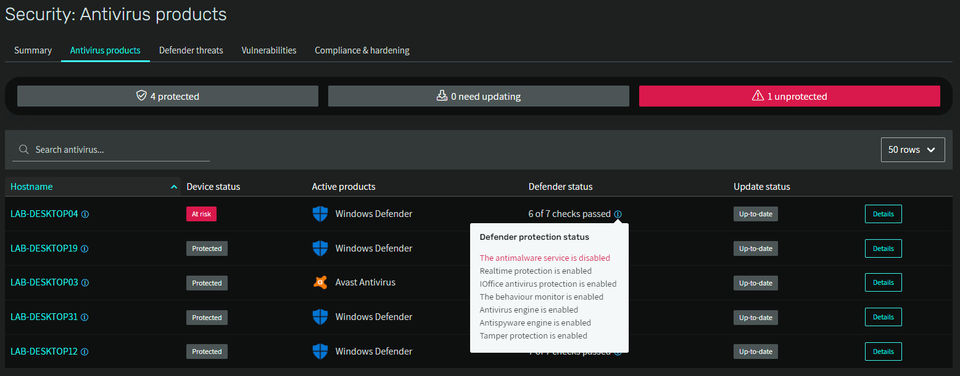
Task: Filter by 0 need updating
Action: [x=479, y=96]
